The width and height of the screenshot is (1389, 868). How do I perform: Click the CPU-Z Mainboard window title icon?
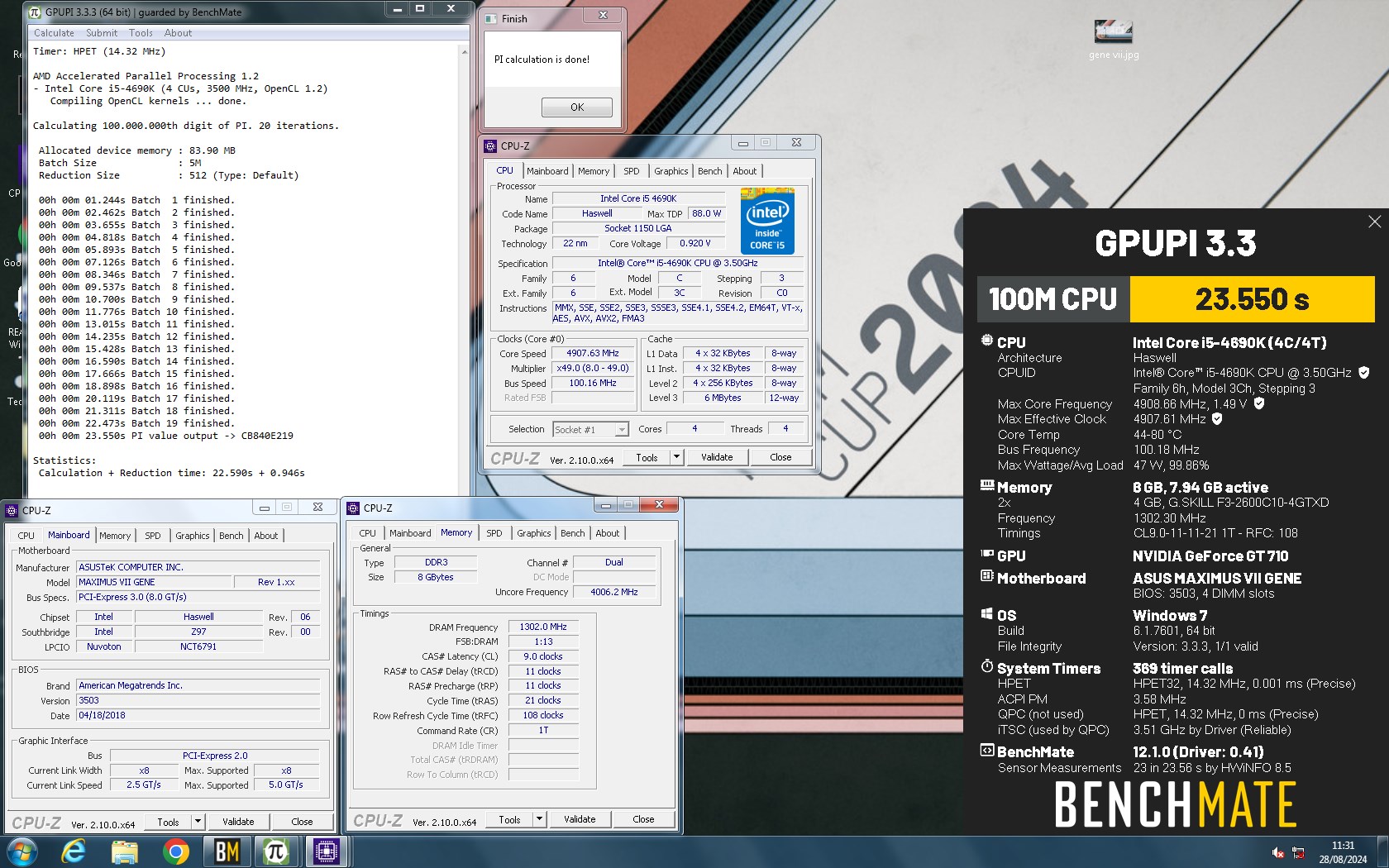[x=12, y=510]
